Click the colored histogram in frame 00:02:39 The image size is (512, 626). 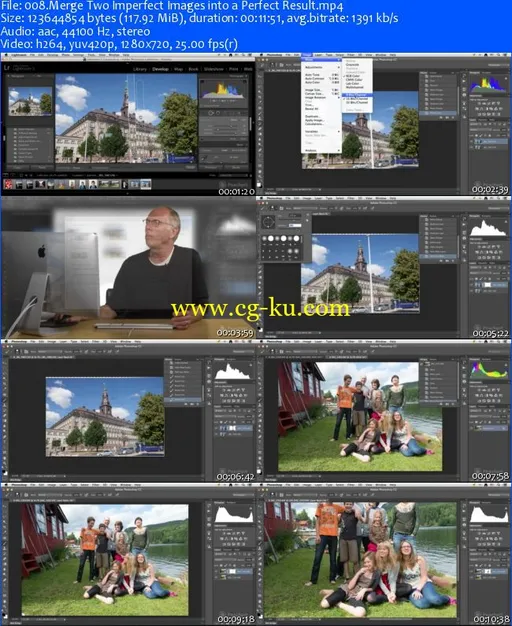click(488, 84)
